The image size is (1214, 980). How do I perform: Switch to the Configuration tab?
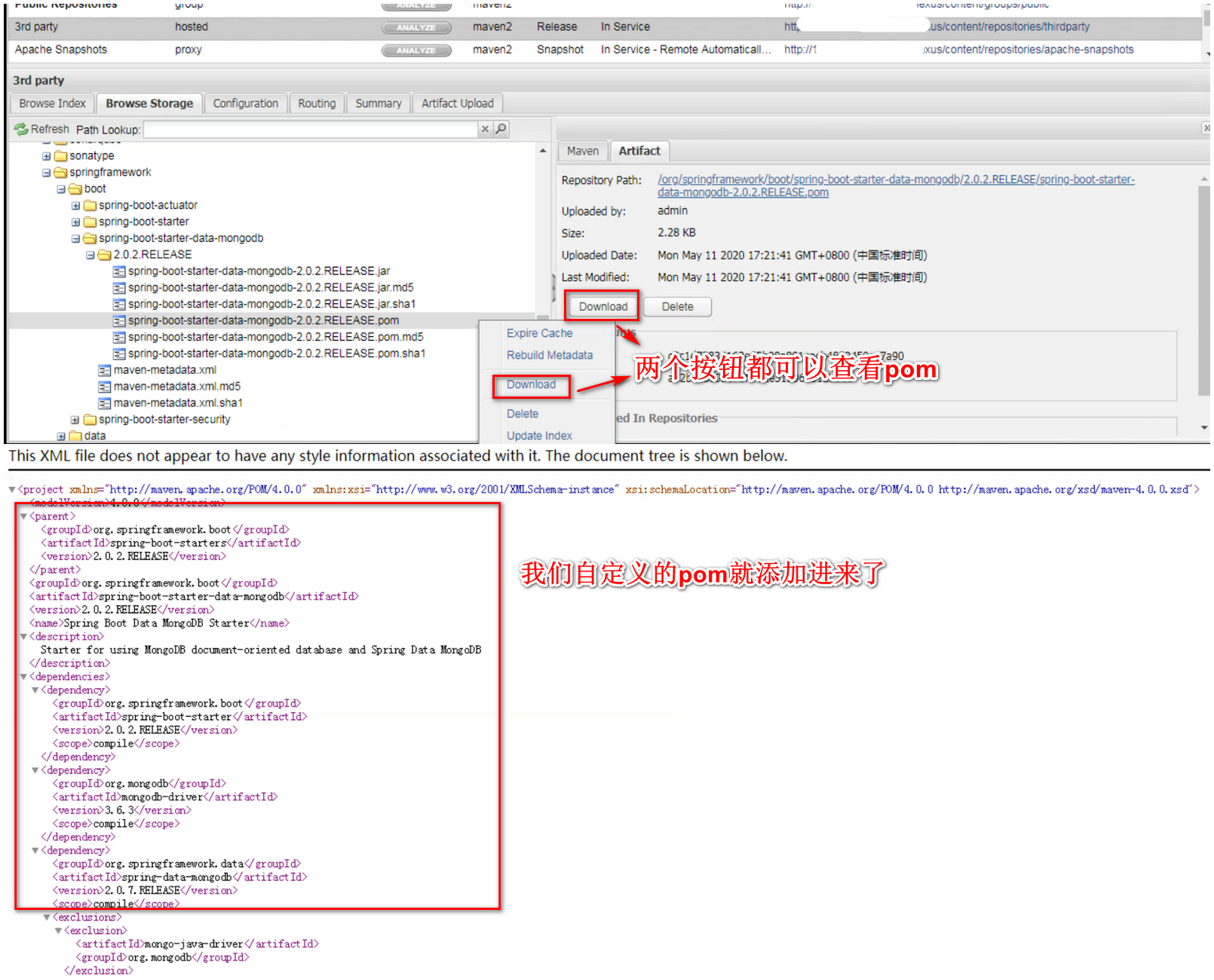coord(246,103)
